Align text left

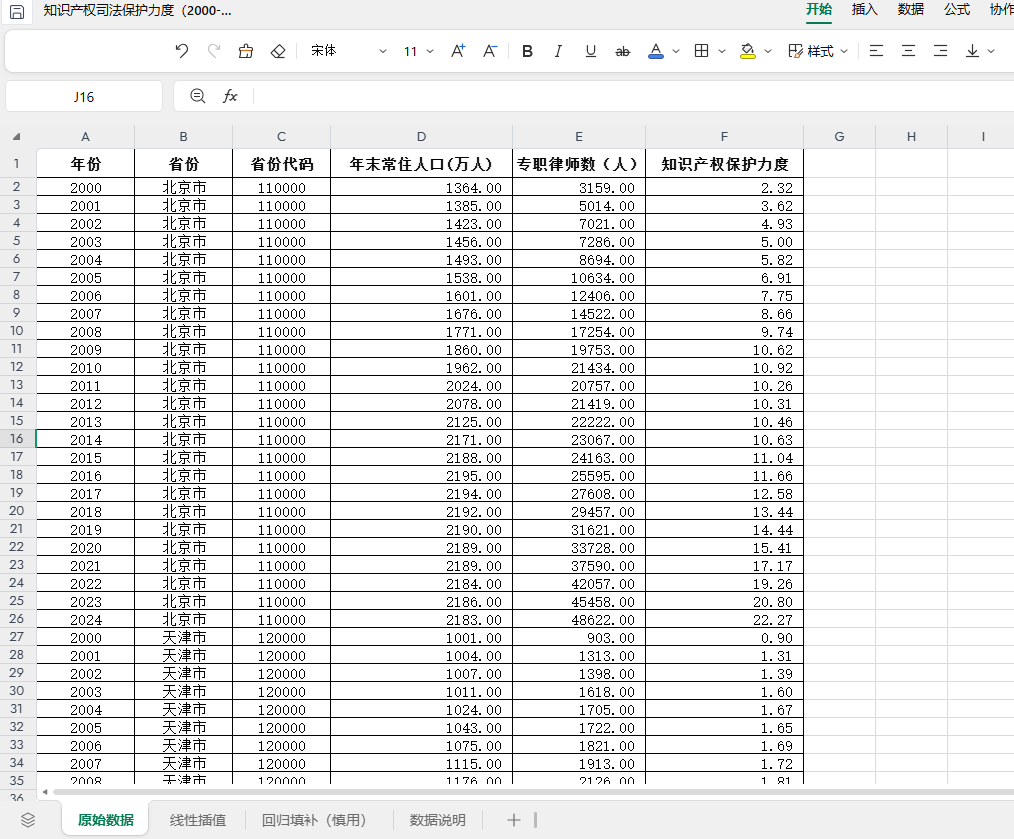tap(876, 51)
